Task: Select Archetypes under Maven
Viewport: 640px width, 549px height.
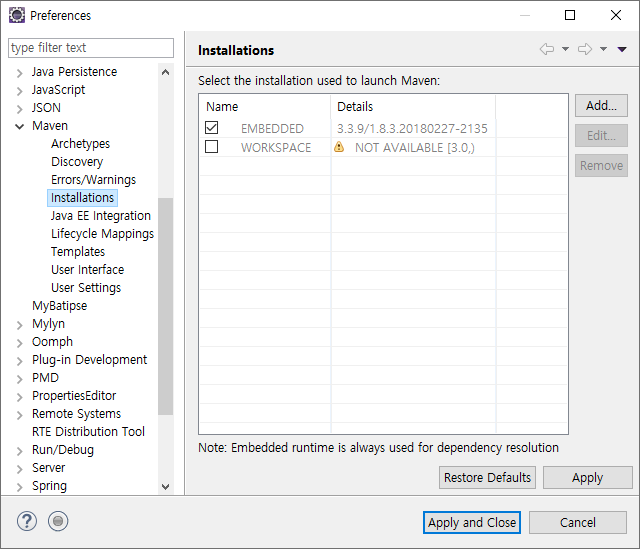Action: [80, 144]
